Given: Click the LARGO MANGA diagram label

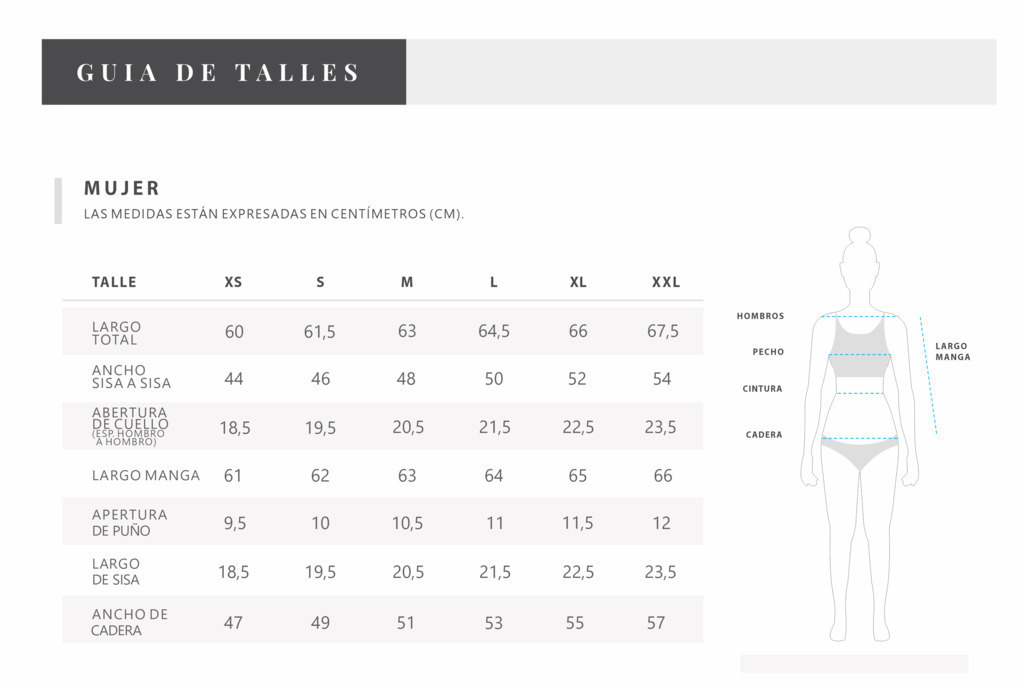Looking at the screenshot, I should point(953,351).
